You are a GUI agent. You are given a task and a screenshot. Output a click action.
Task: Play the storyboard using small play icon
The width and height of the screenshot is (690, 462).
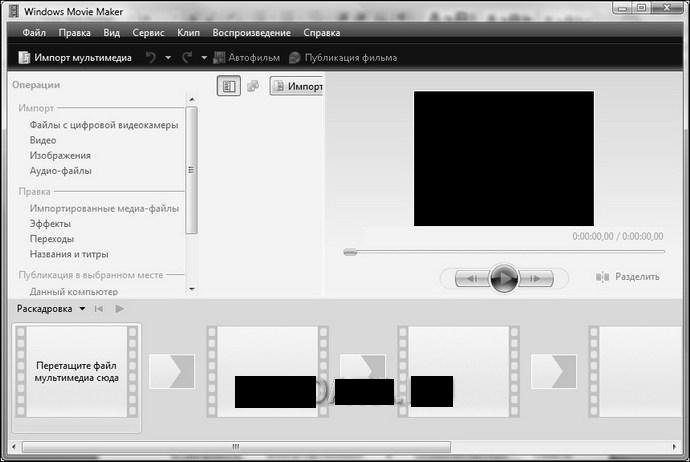pyautogui.click(x=120, y=309)
